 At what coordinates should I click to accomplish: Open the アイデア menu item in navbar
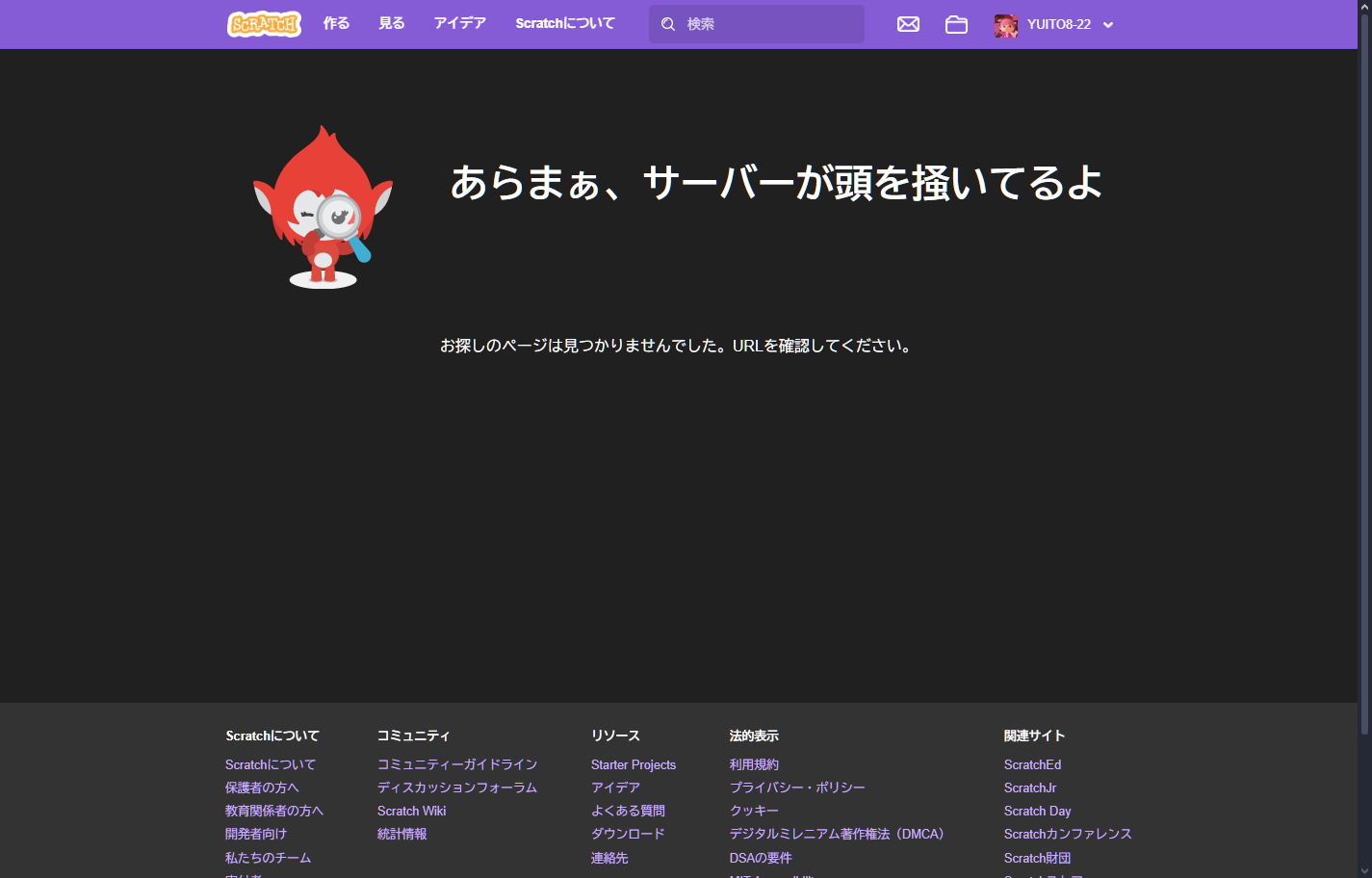459,23
